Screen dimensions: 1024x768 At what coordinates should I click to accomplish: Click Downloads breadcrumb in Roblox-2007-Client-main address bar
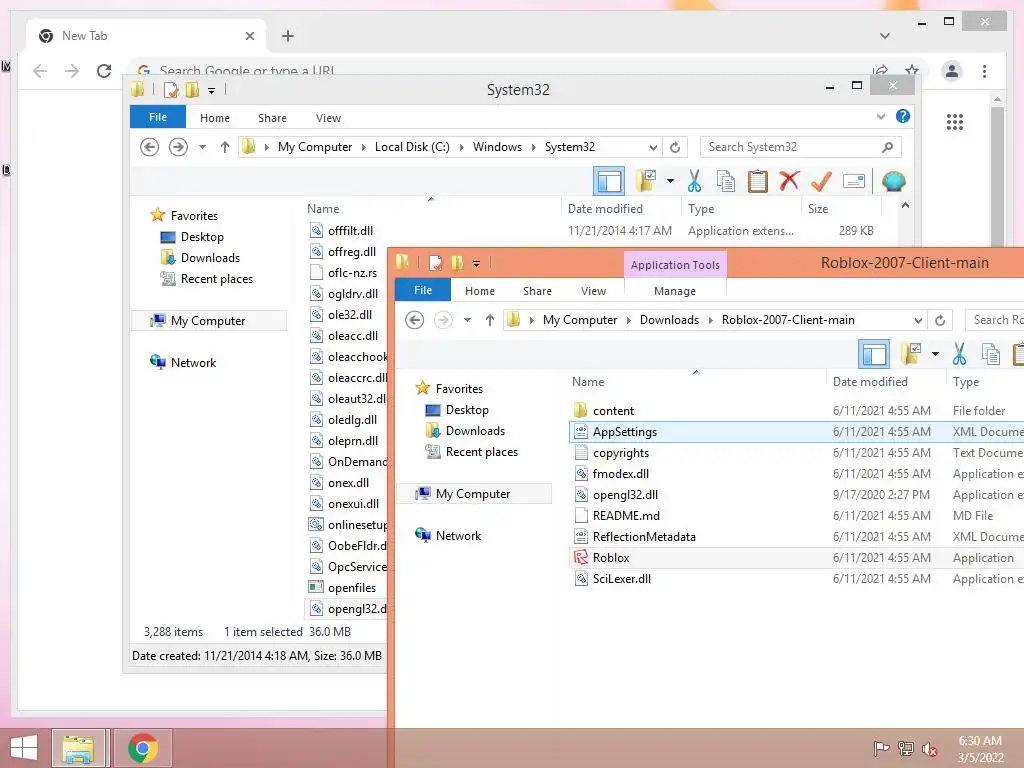[669, 320]
